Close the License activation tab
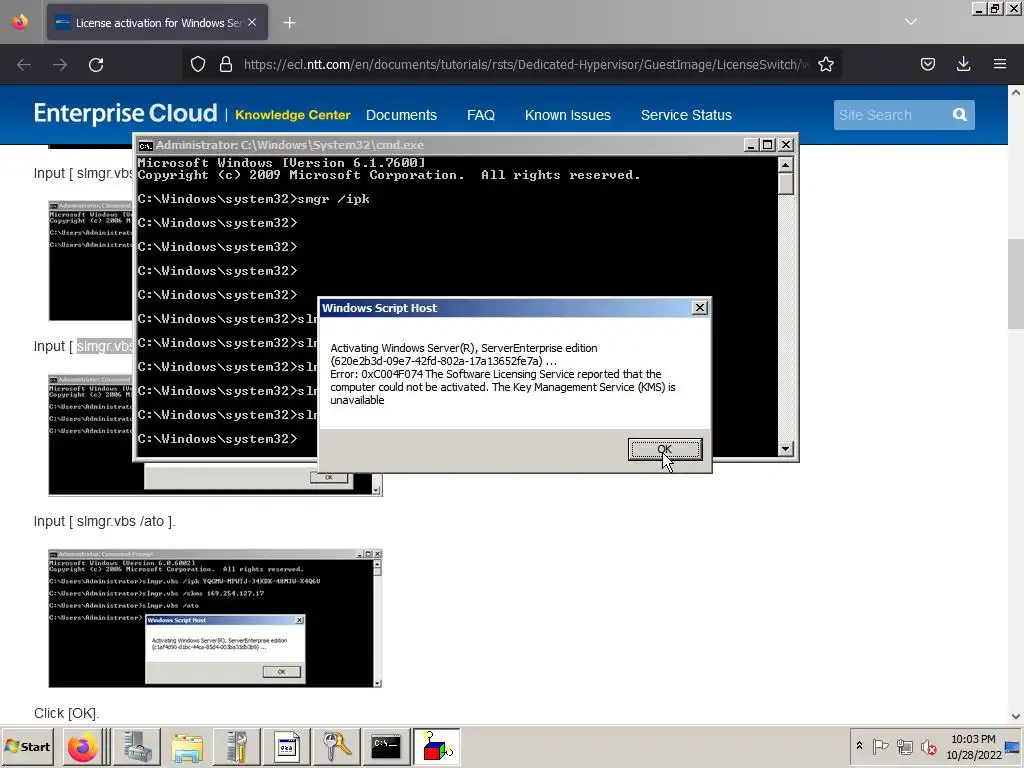Viewport: 1024px width, 768px height. click(x=252, y=22)
